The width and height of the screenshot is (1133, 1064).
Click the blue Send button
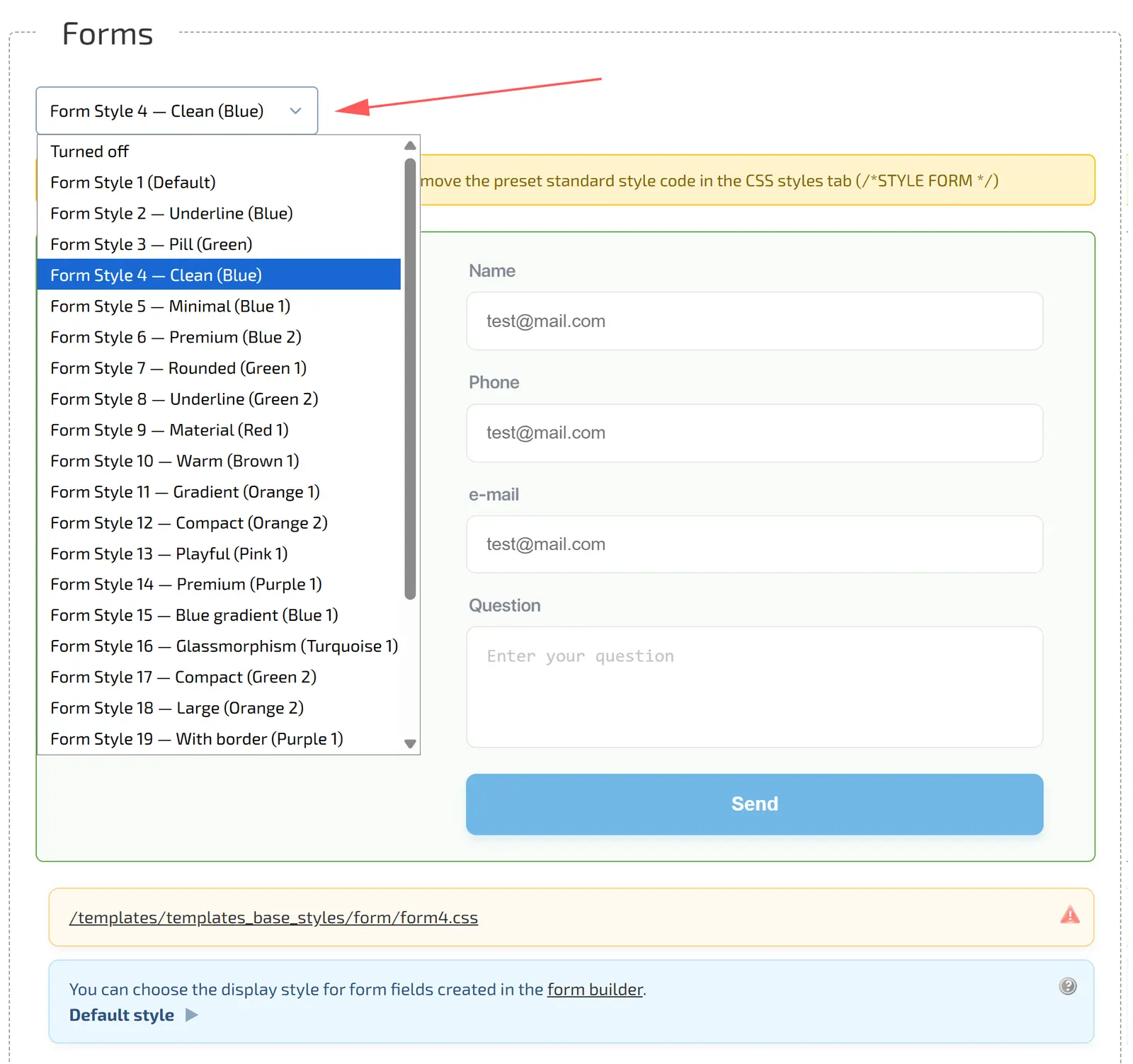[x=754, y=804]
